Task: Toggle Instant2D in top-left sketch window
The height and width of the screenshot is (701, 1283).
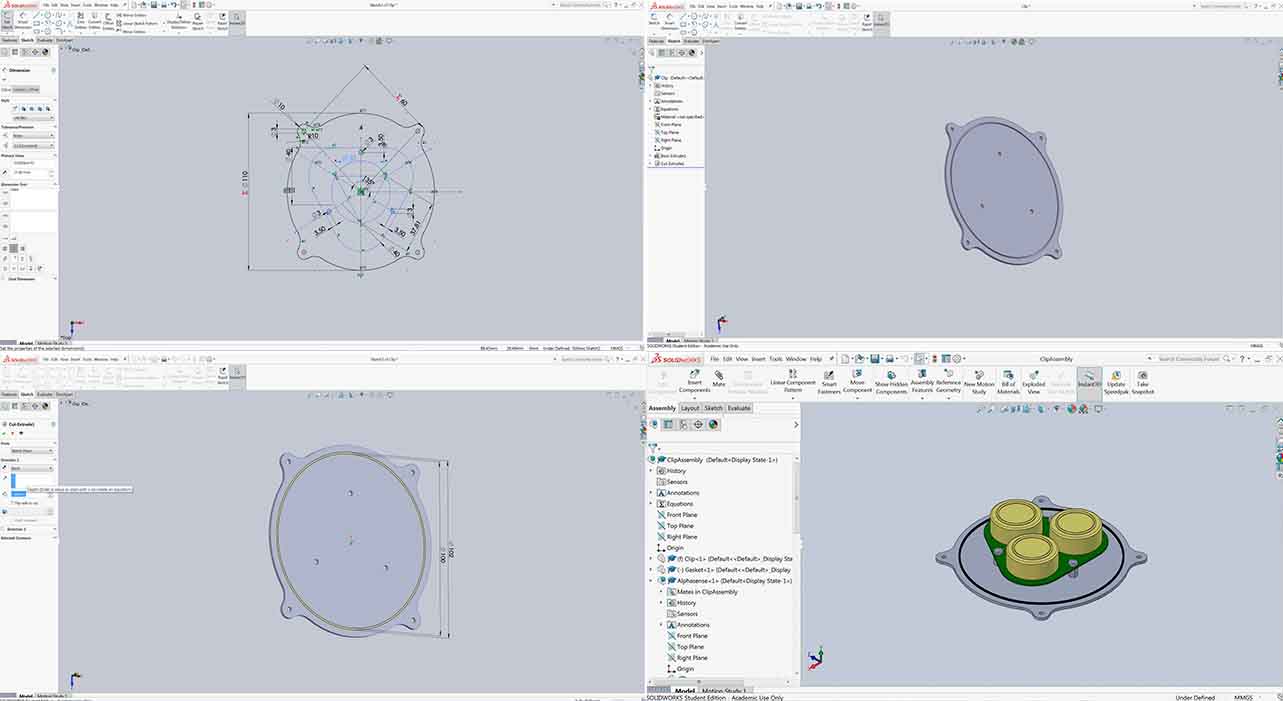Action: pos(237,21)
